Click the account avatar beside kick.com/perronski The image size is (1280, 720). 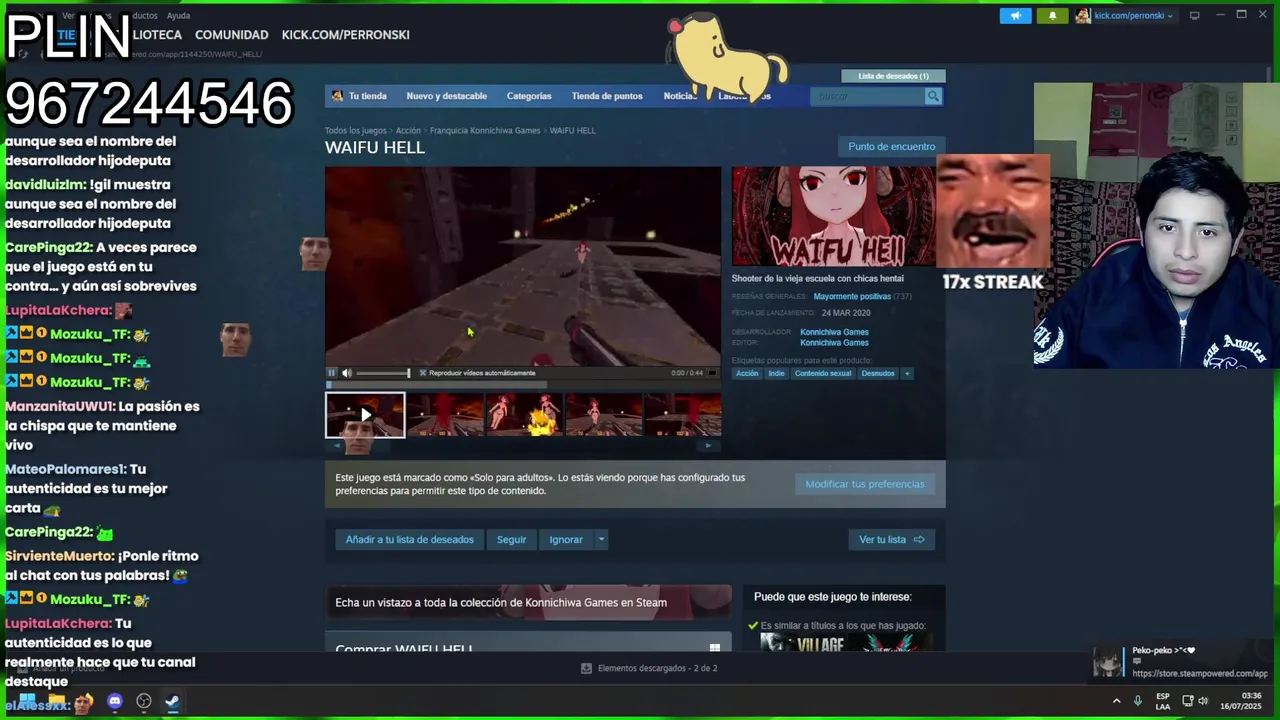pos(1083,16)
